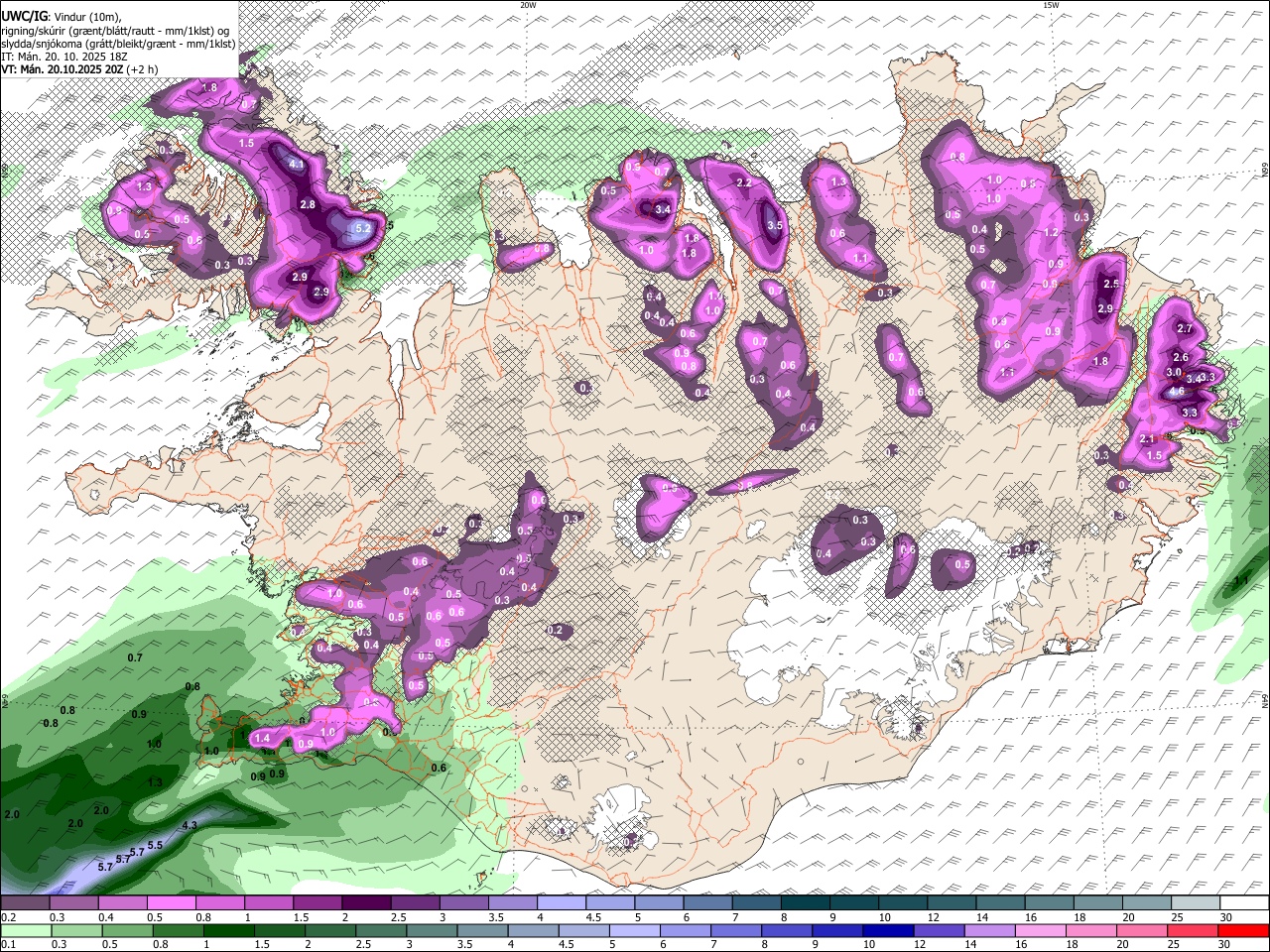This screenshot has height=952, width=1270.
Task: Select the light purple 14–16 lower legend swatch
Action: (x=991, y=931)
